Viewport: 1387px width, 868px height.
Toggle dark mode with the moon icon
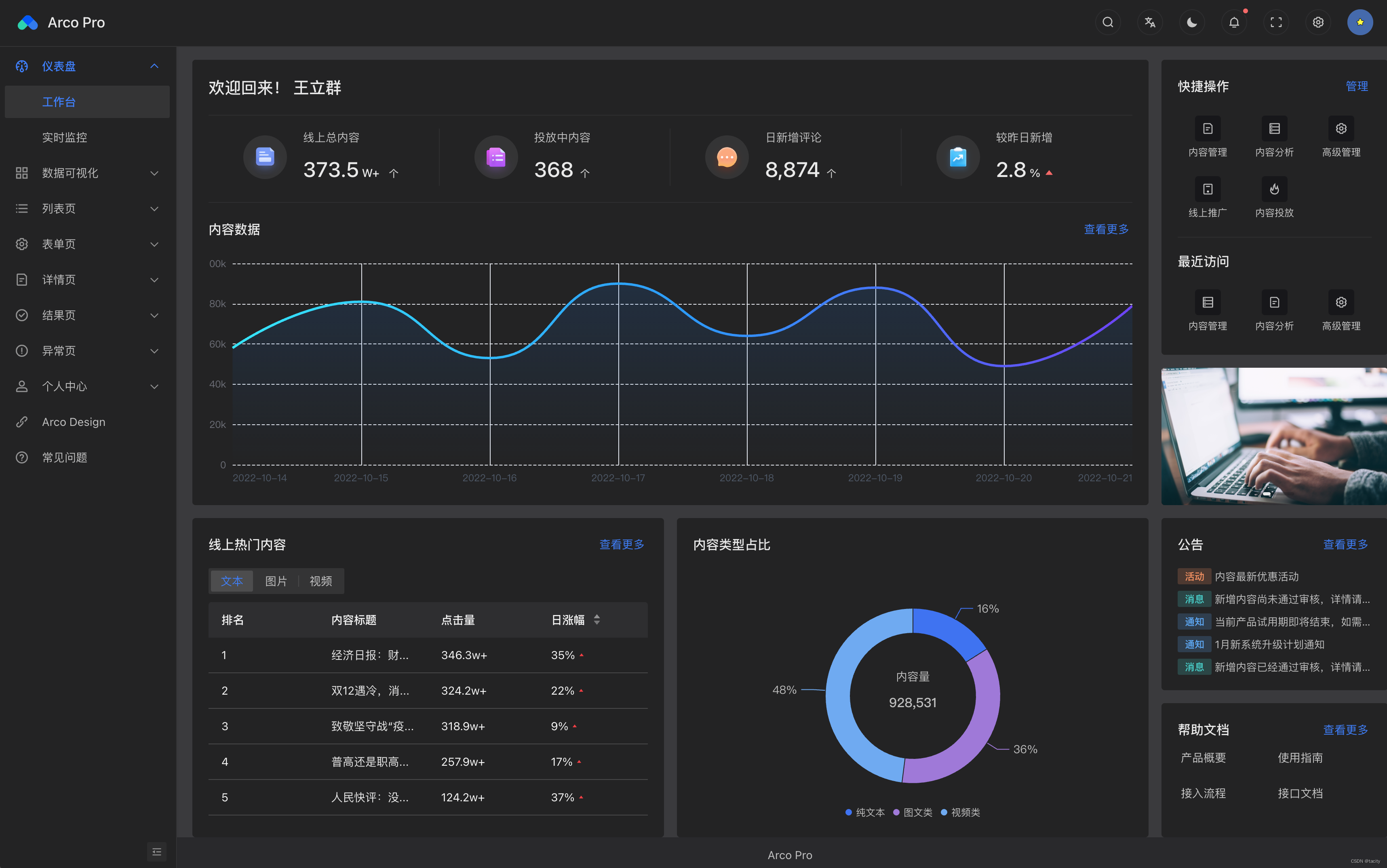[x=1192, y=22]
